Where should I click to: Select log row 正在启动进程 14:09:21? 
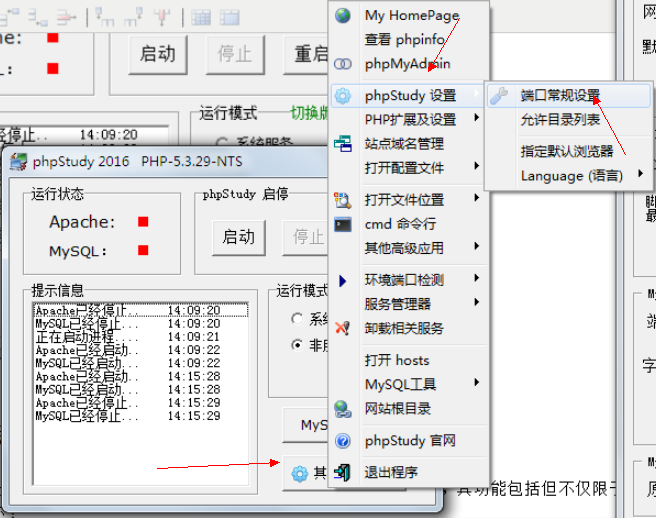(x=141, y=337)
